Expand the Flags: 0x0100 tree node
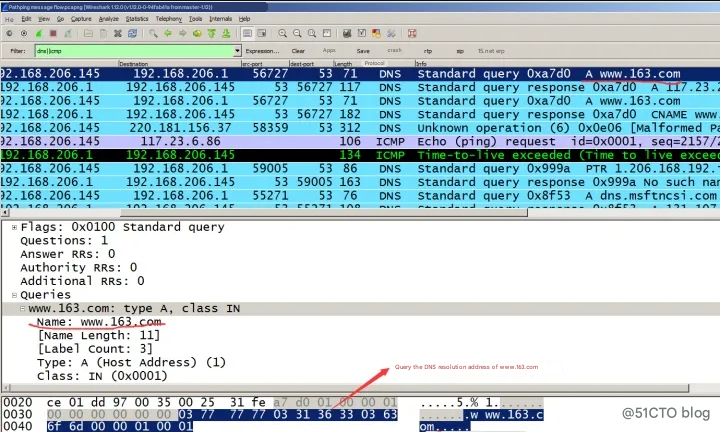This screenshot has width=720, height=432. coord(14,227)
